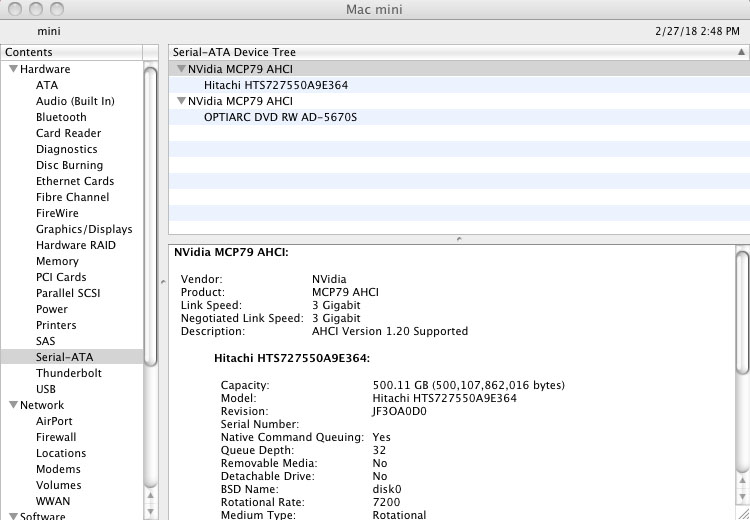The image size is (750, 520).
Task: Collapse the Hardware section triangle
Action: click(x=13, y=69)
